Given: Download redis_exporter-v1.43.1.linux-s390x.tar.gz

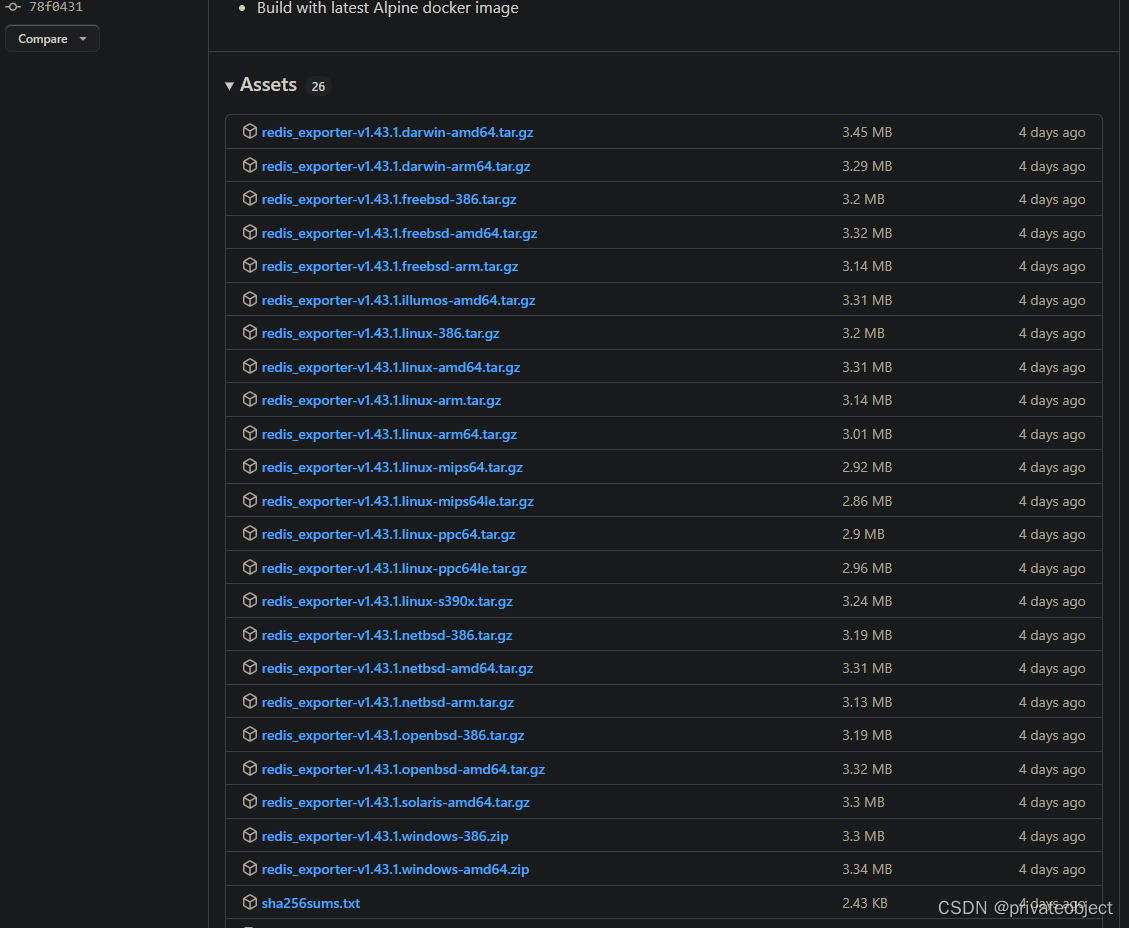Looking at the screenshot, I should tap(387, 601).
